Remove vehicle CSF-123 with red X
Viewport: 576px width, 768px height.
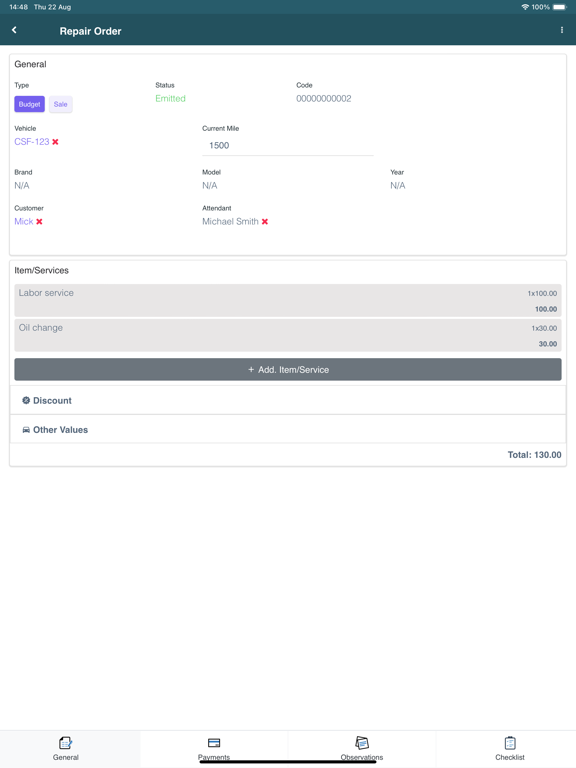[55, 142]
